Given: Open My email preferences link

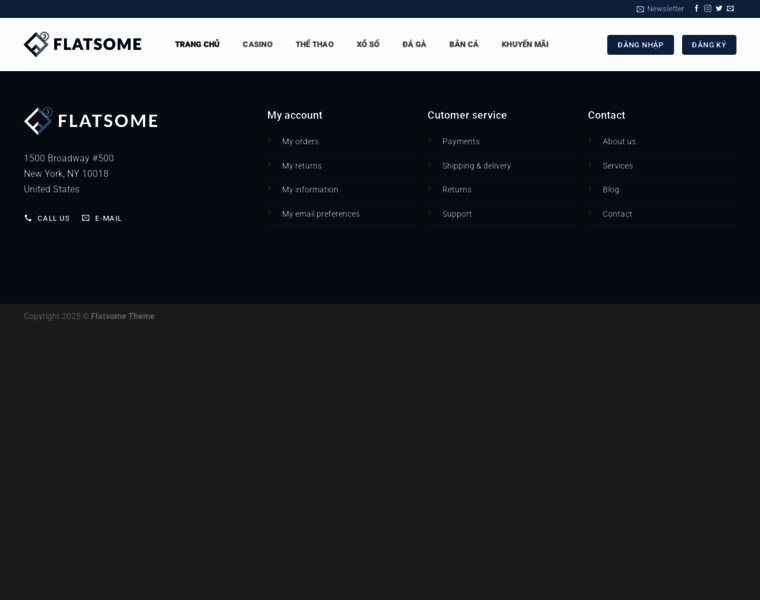Looking at the screenshot, I should 320,214.
